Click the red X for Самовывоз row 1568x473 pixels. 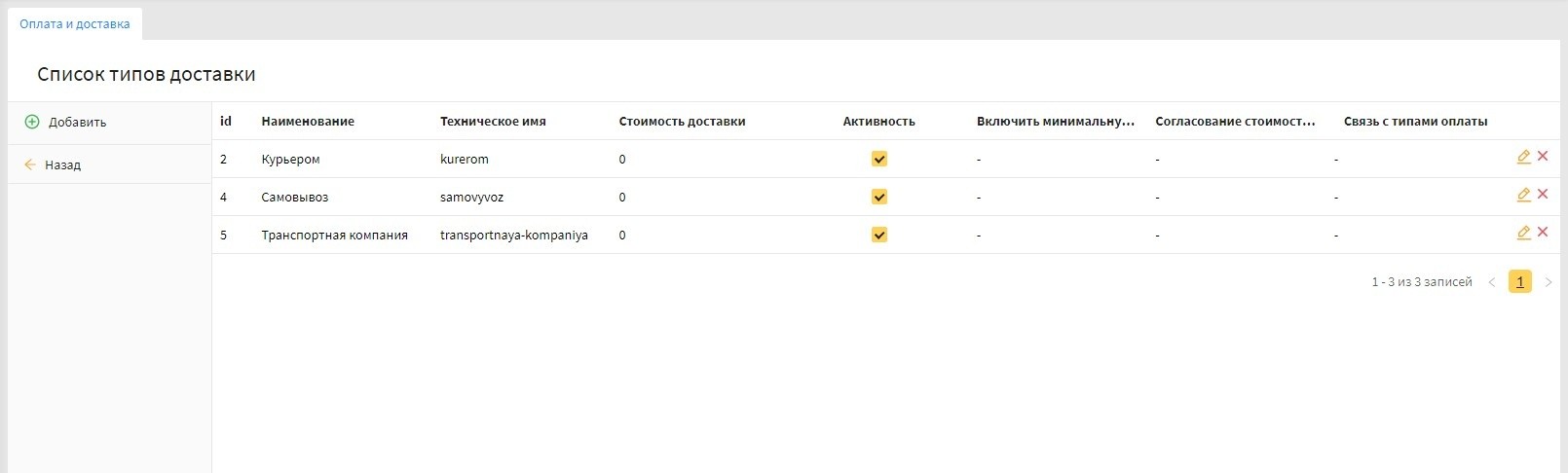[x=1543, y=195]
